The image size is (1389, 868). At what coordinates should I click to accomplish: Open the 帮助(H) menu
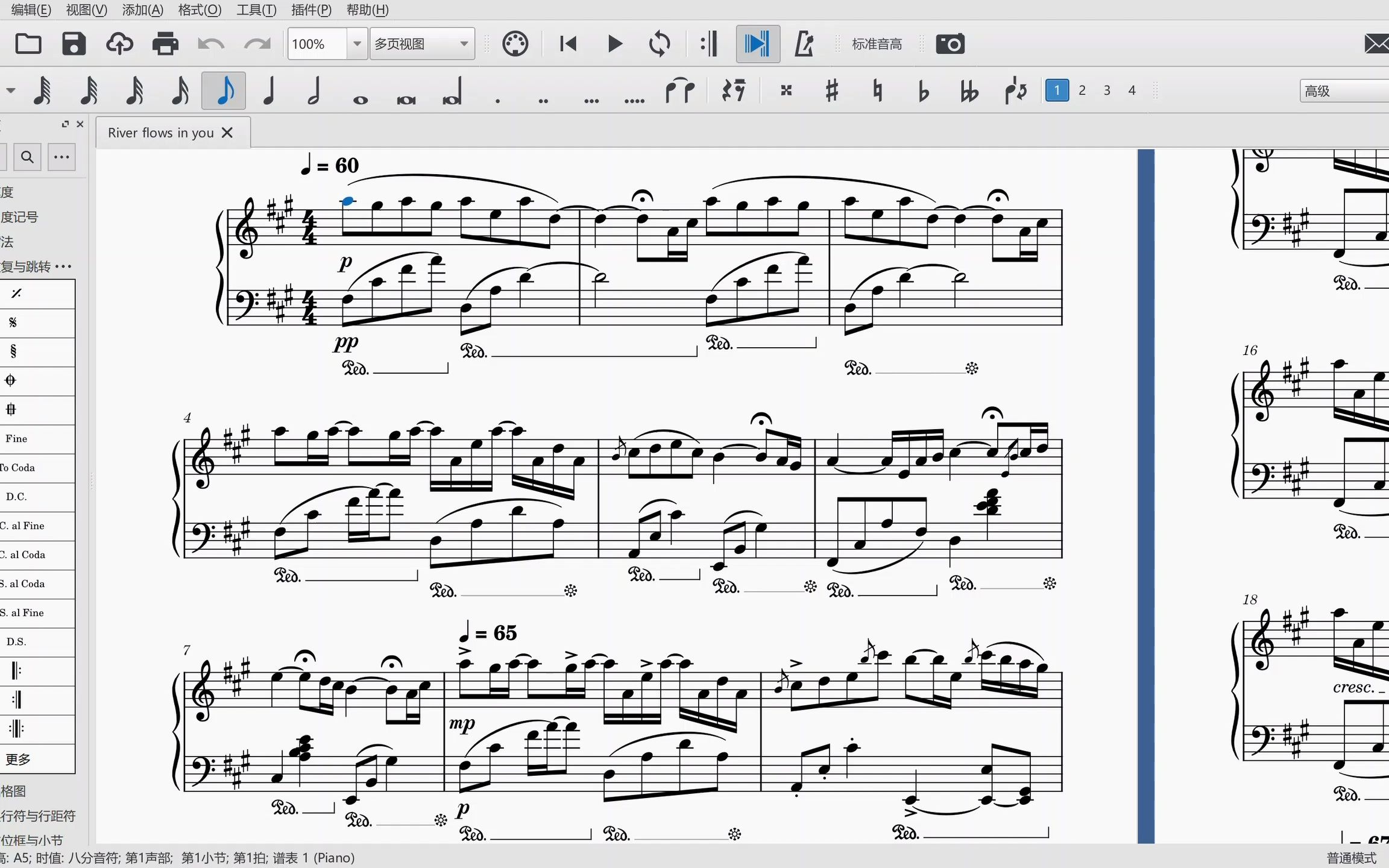pyautogui.click(x=368, y=10)
